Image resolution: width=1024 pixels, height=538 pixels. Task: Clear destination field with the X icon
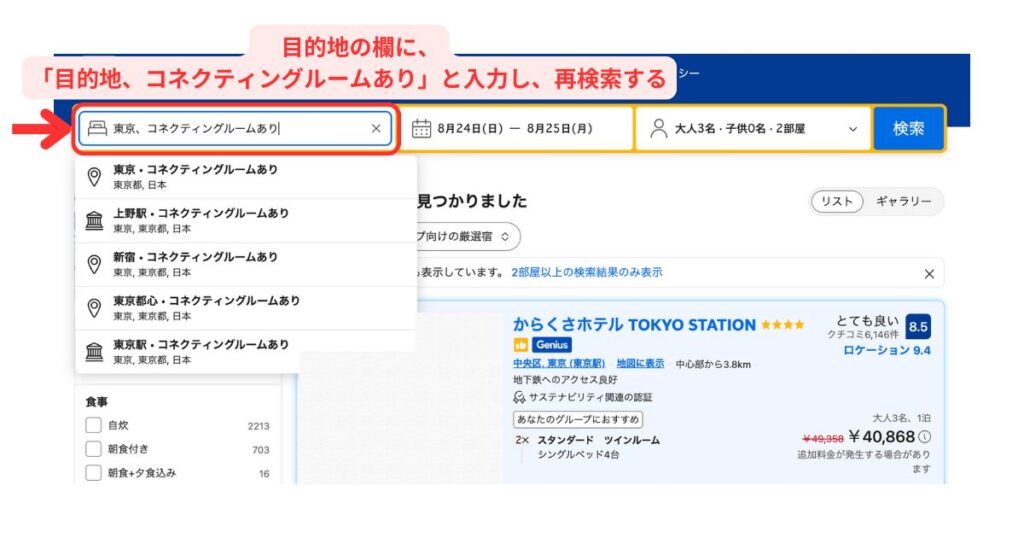376,129
